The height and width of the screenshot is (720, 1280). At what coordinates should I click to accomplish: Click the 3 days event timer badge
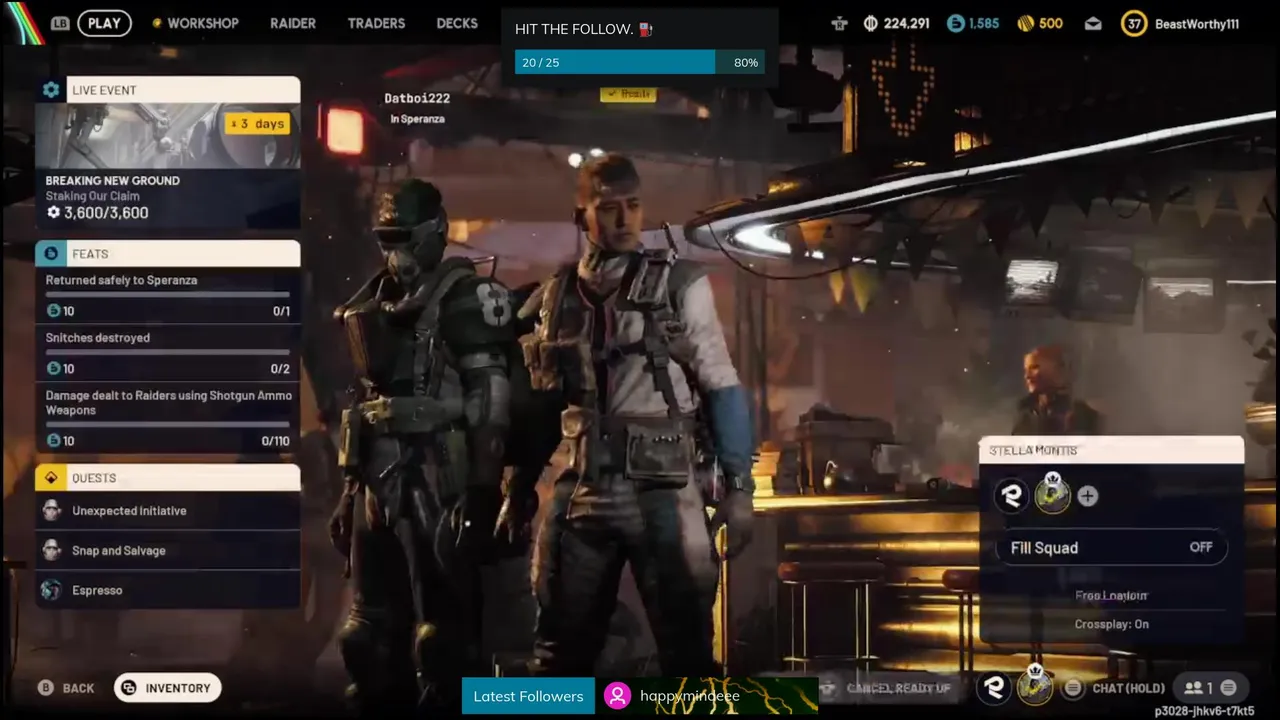click(x=257, y=124)
